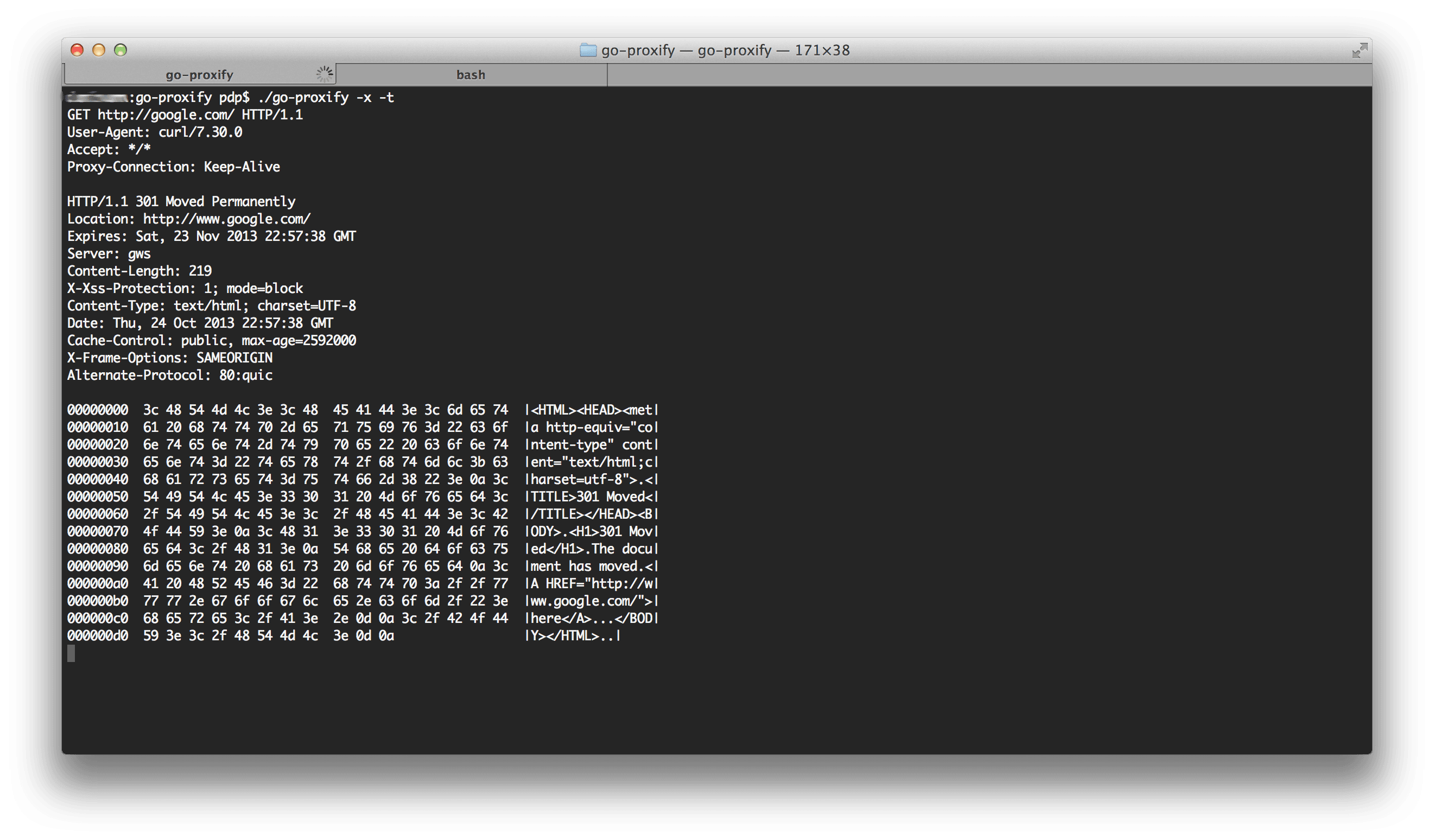Click the terminal block cursor
This screenshot has width=1434, height=840.
[71, 653]
